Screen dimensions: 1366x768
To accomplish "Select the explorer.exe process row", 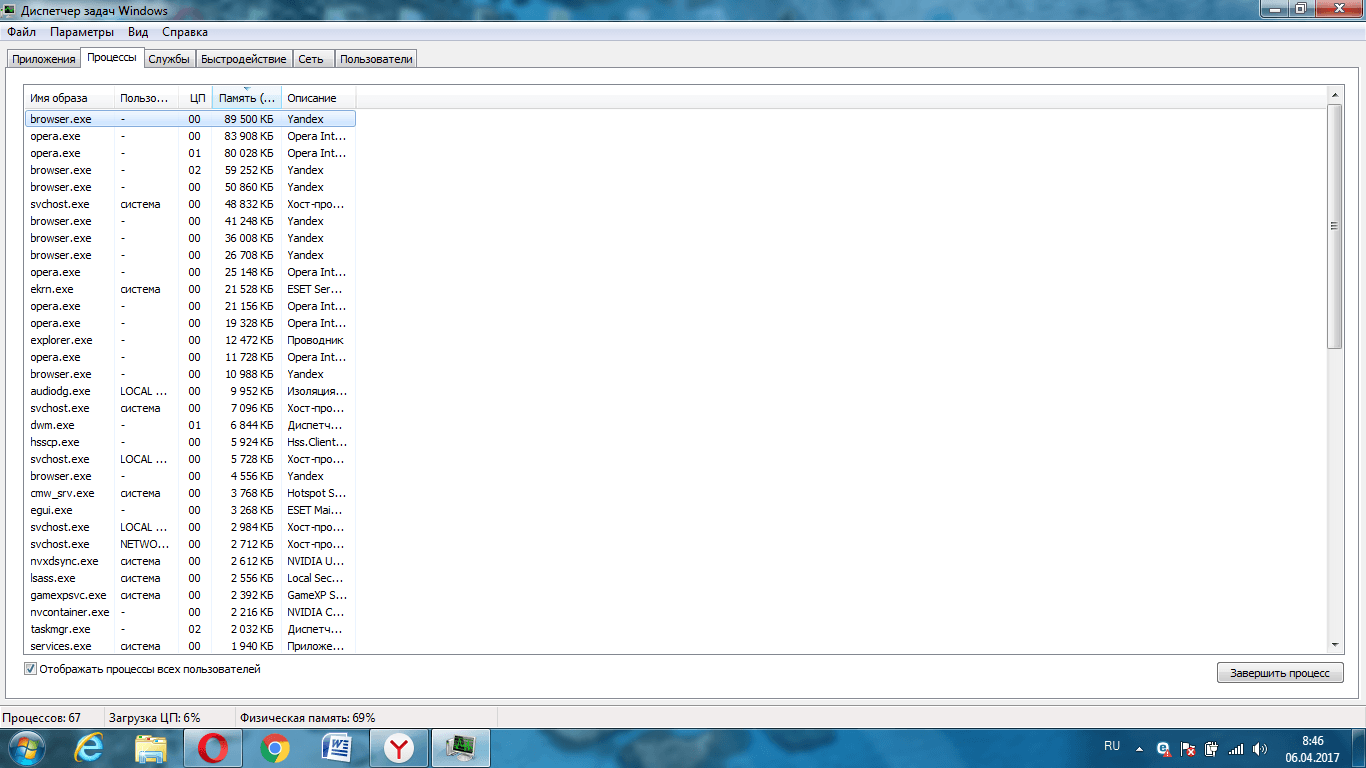I will coord(190,340).
